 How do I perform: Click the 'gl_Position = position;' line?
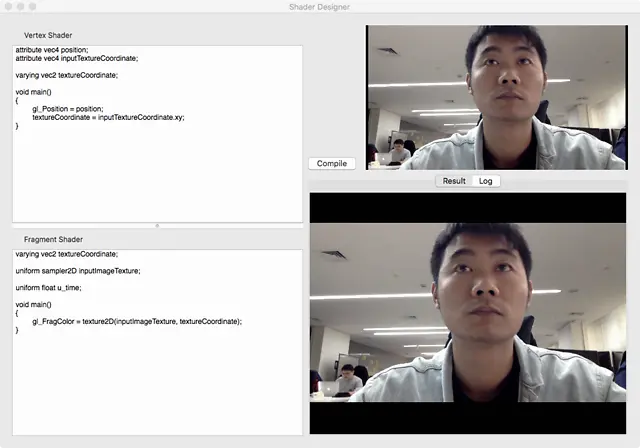[68, 108]
